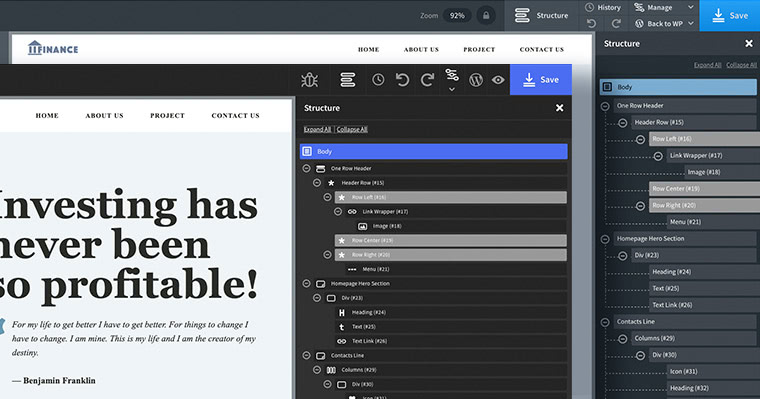Click the section icon of front Homepage Hero Section
The height and width of the screenshot is (399, 760).
[x=320, y=284]
